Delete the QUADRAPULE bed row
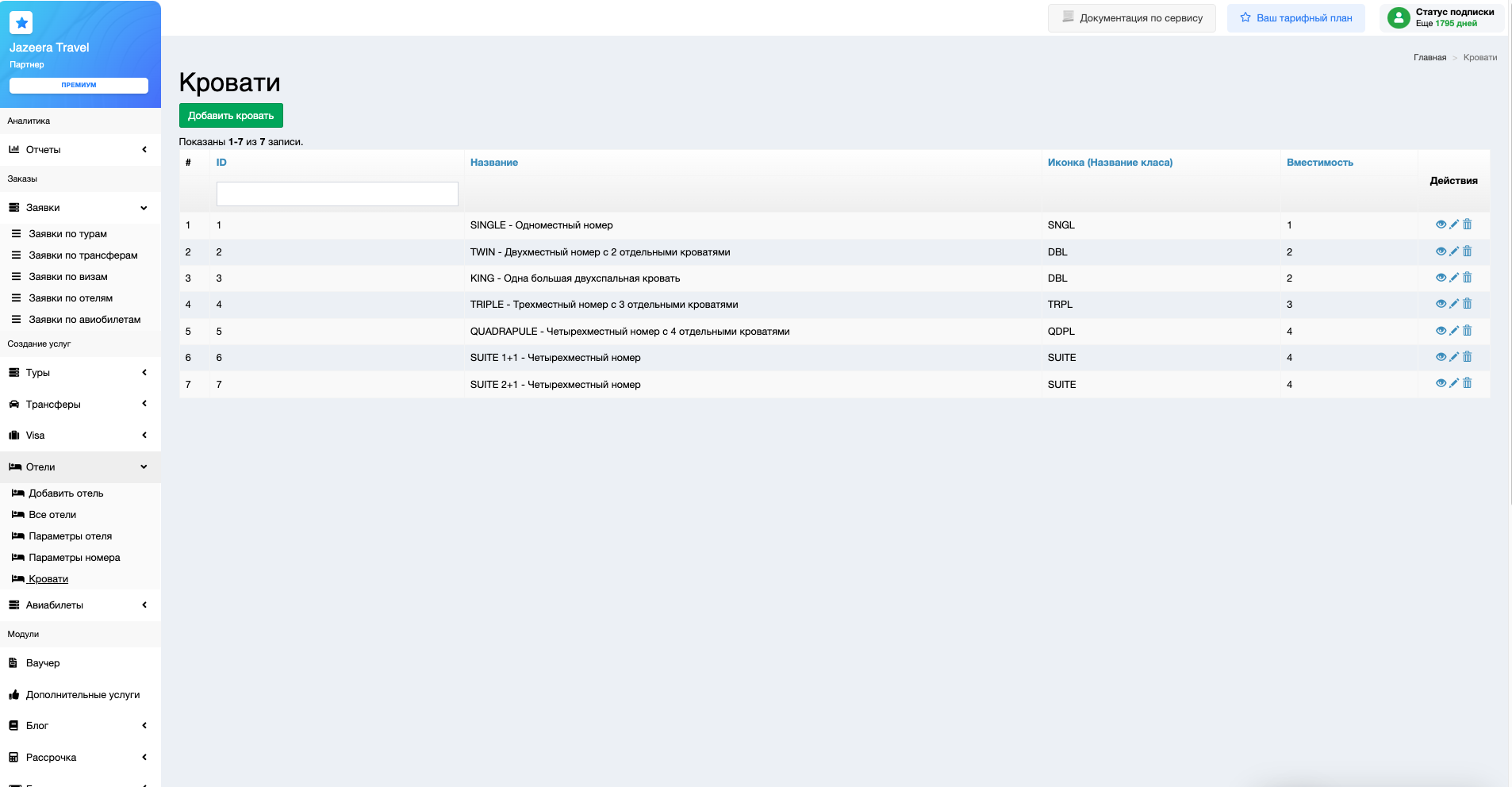Image resolution: width=1512 pixels, height=787 pixels. (1467, 331)
